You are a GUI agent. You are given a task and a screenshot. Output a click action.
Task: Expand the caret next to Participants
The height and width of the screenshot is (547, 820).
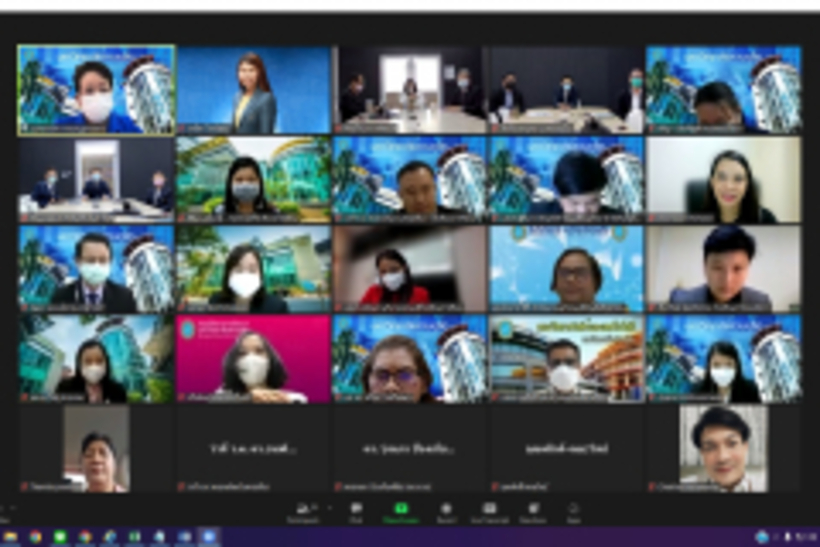pos(329,508)
